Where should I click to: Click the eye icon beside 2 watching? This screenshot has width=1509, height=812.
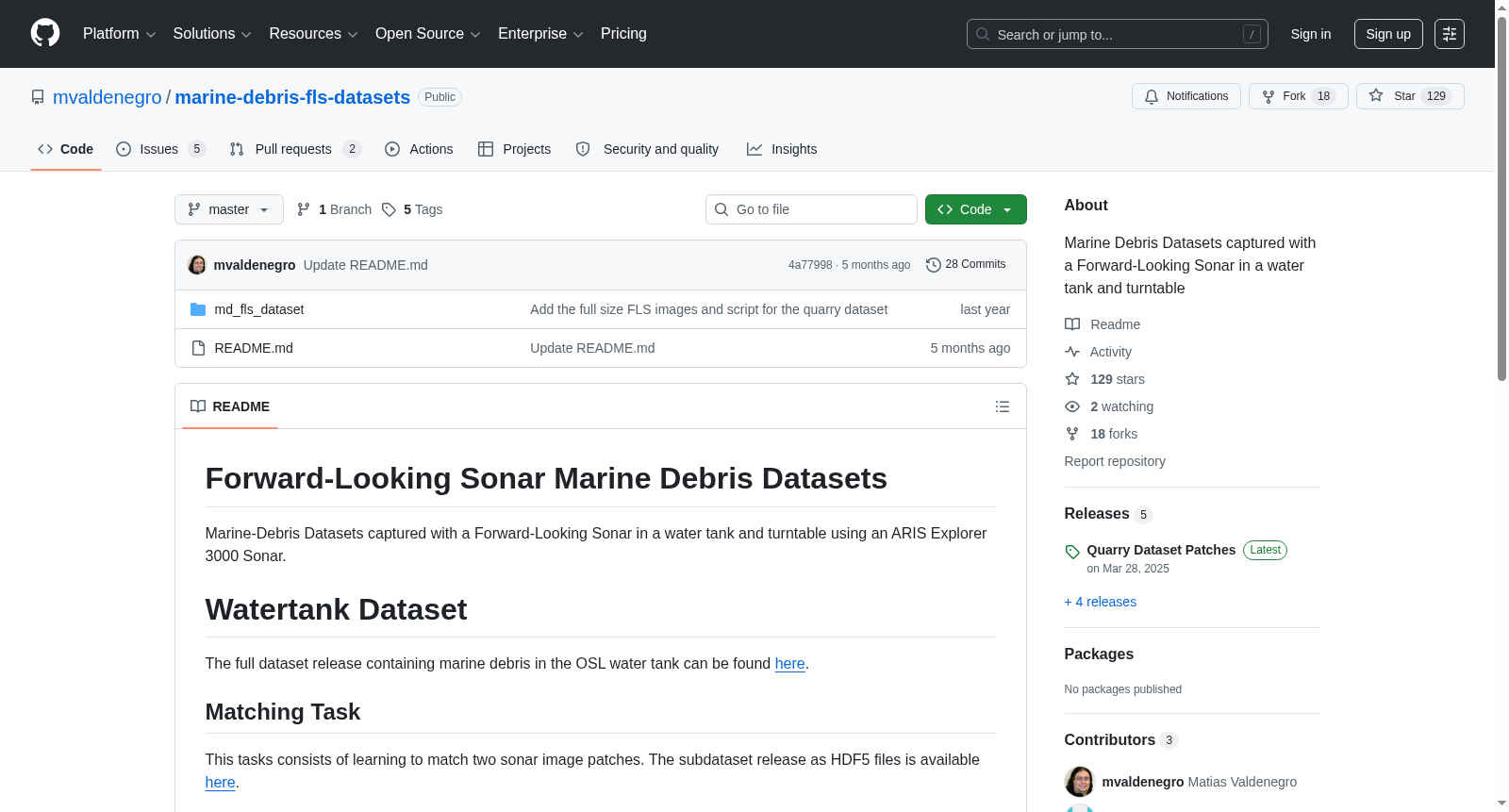coord(1072,406)
